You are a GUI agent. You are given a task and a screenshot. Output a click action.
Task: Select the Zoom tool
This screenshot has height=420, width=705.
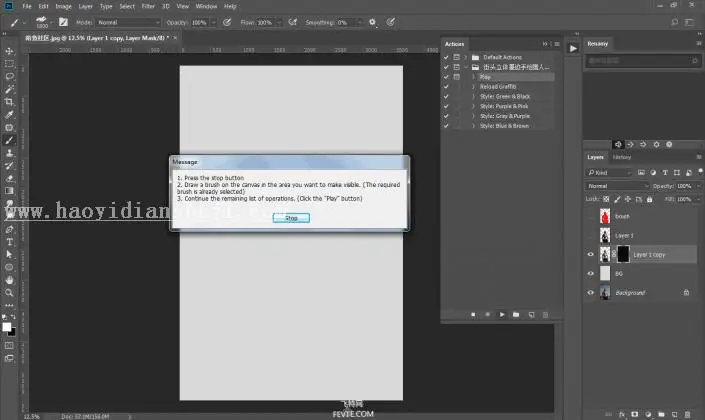pyautogui.click(x=9, y=293)
